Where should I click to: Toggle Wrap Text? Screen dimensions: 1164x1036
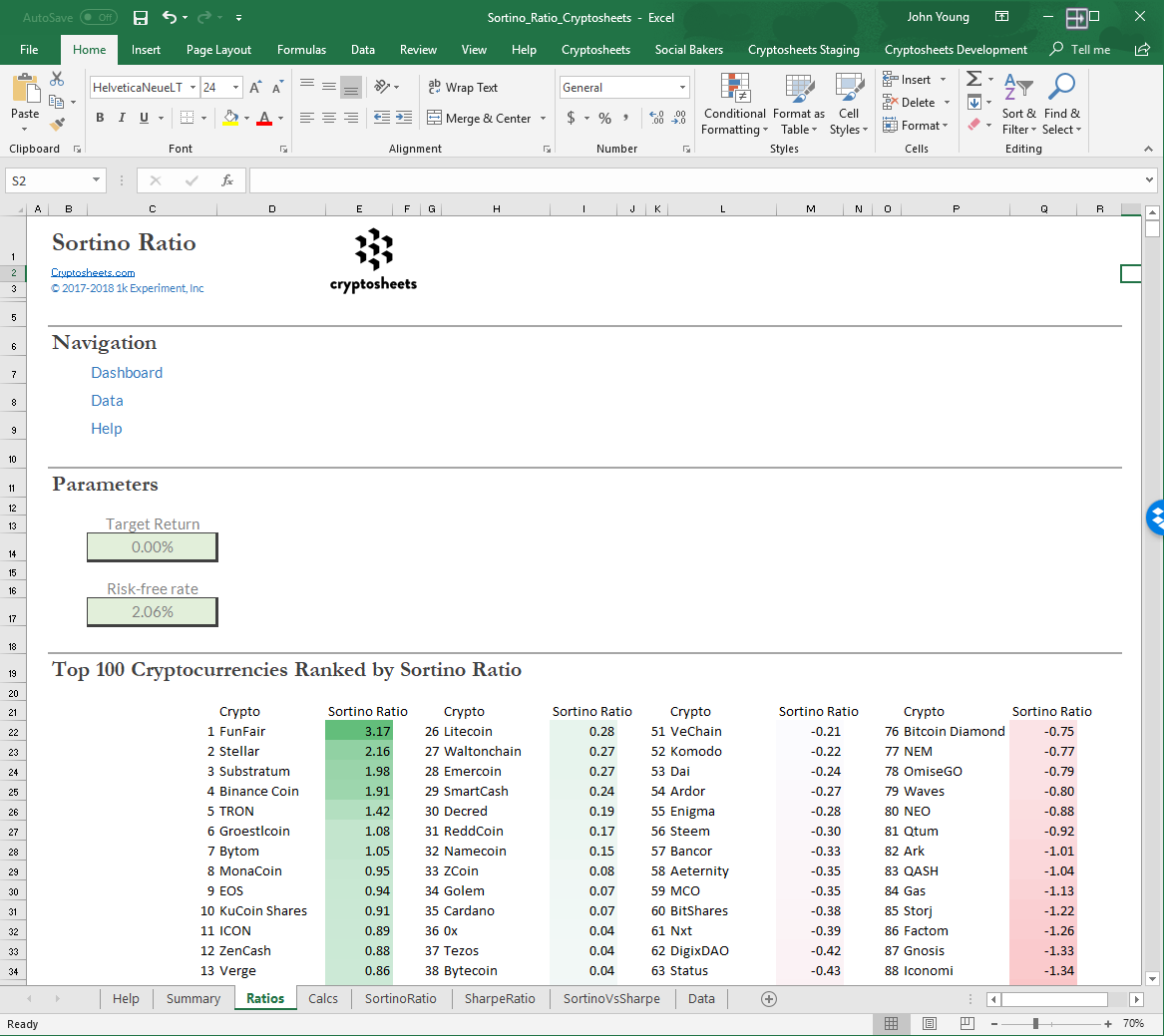click(463, 88)
